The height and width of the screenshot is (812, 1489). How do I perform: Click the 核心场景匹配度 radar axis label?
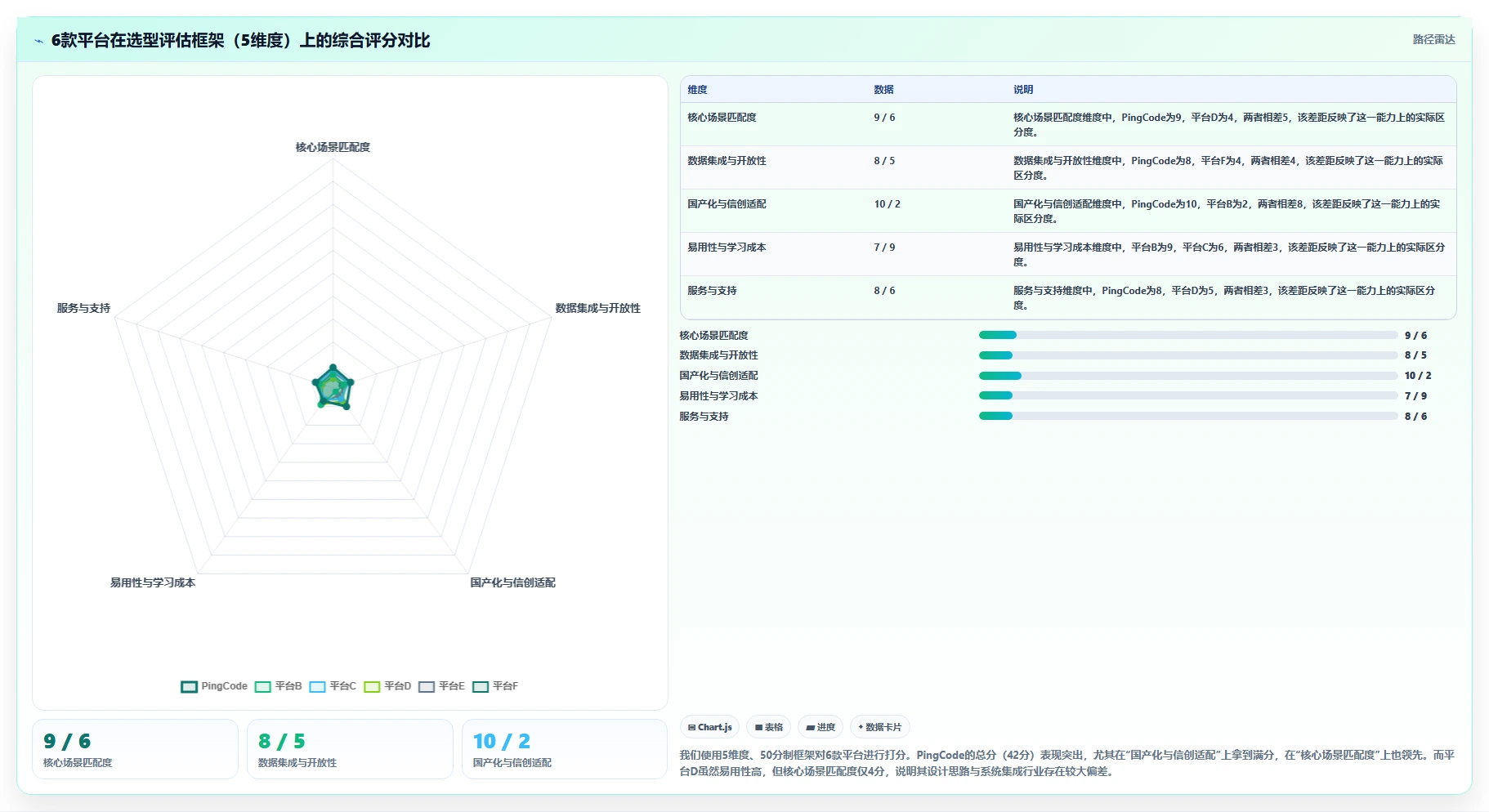pyautogui.click(x=333, y=147)
